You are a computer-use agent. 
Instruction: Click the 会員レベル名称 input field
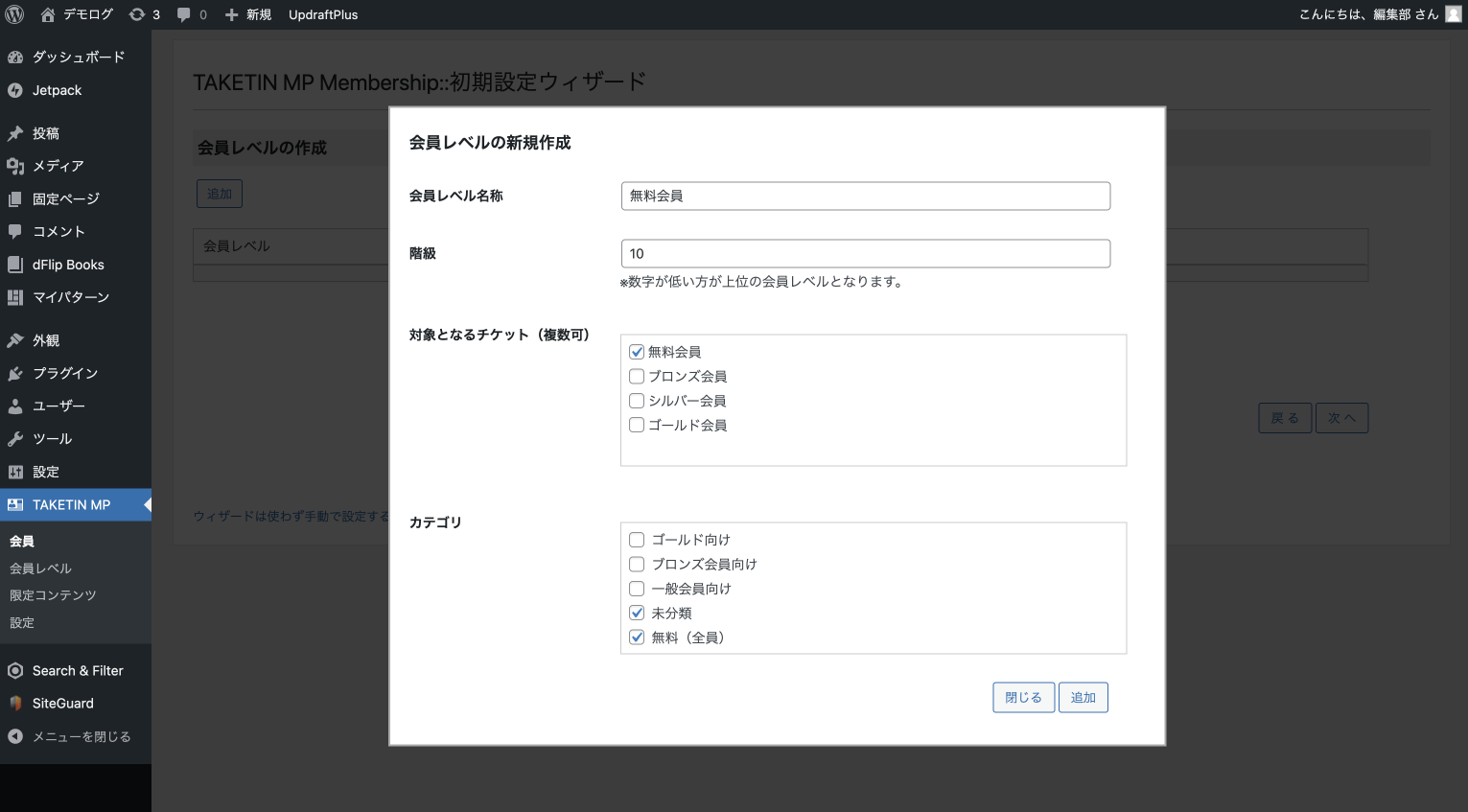(x=866, y=196)
